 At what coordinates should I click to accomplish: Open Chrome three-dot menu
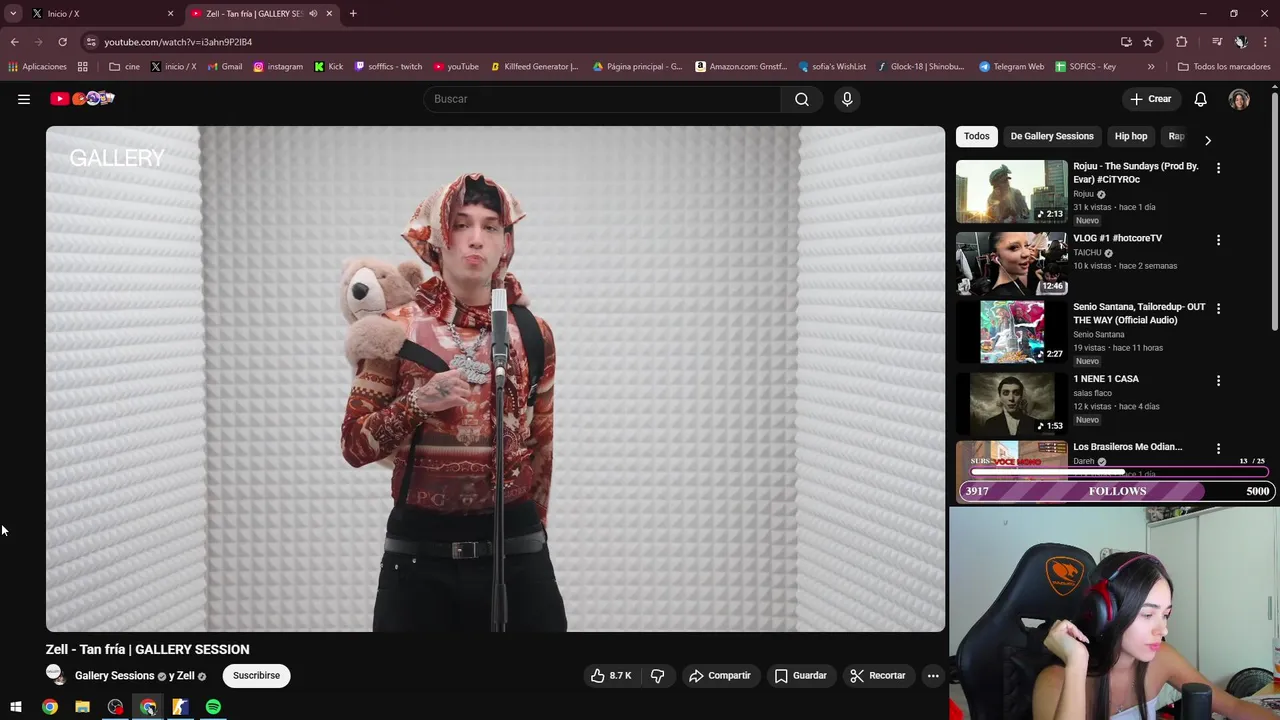click(x=1265, y=42)
